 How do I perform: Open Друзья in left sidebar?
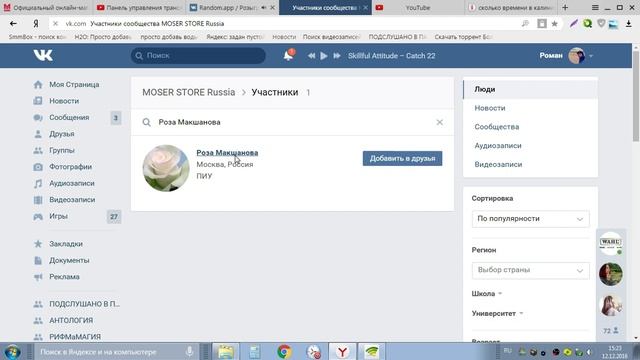click(62, 134)
